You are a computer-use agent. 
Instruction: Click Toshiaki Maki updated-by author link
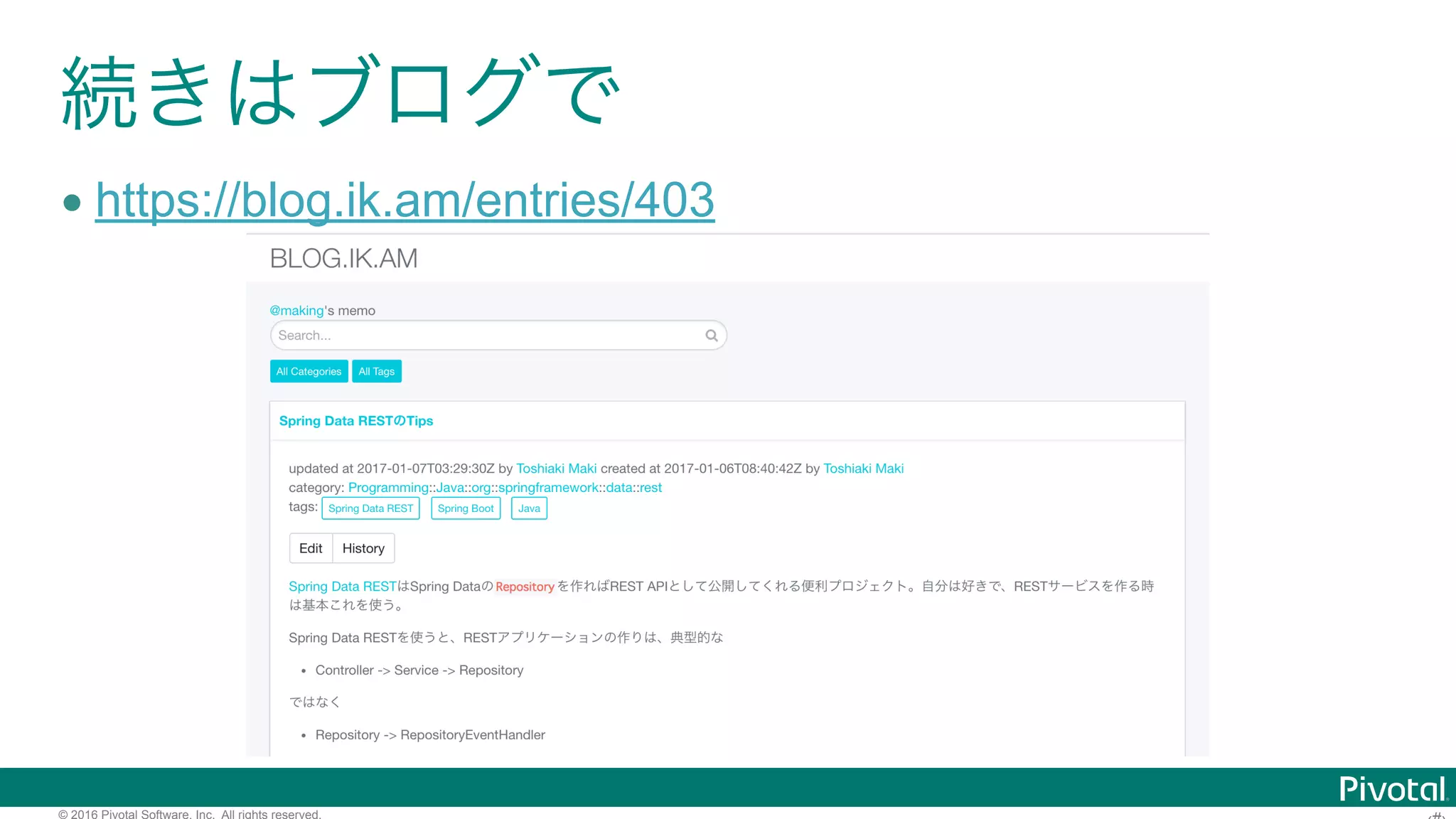click(x=556, y=469)
